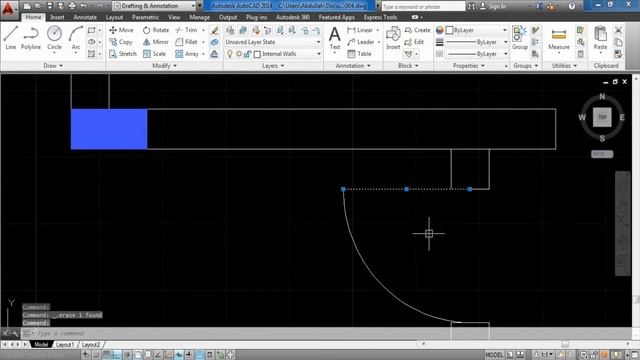Toggle the layer lock padlock icon
This screenshot has width=640, height=360.
247,54
